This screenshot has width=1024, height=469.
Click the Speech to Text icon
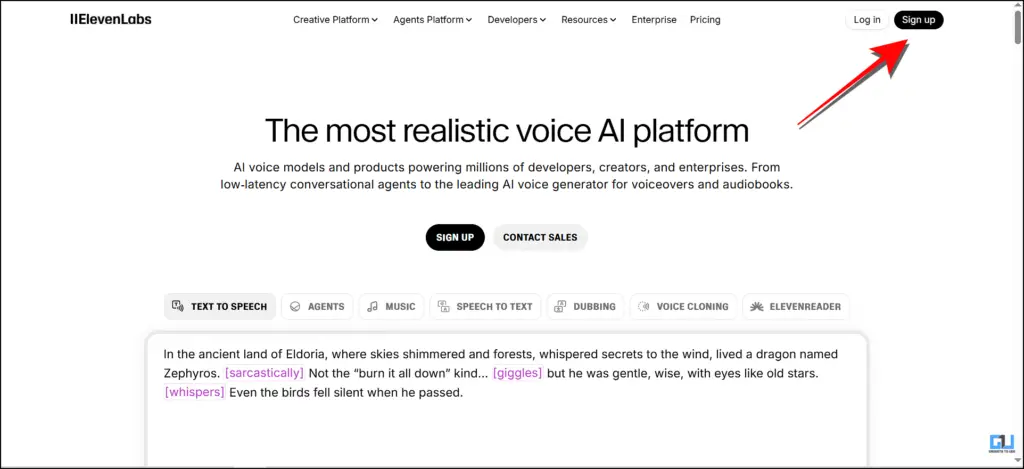(443, 306)
